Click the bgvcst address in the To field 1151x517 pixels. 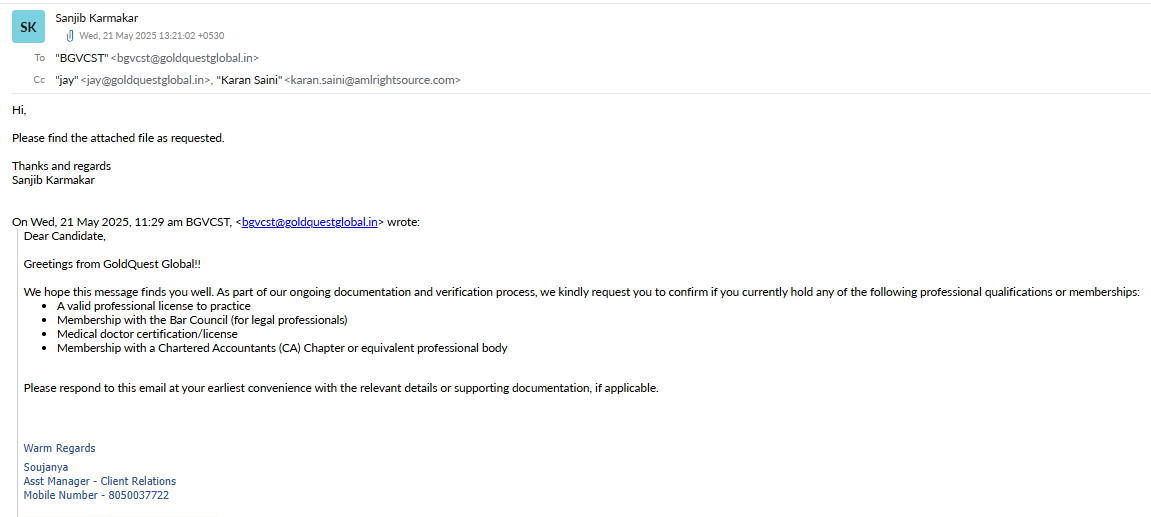185,58
